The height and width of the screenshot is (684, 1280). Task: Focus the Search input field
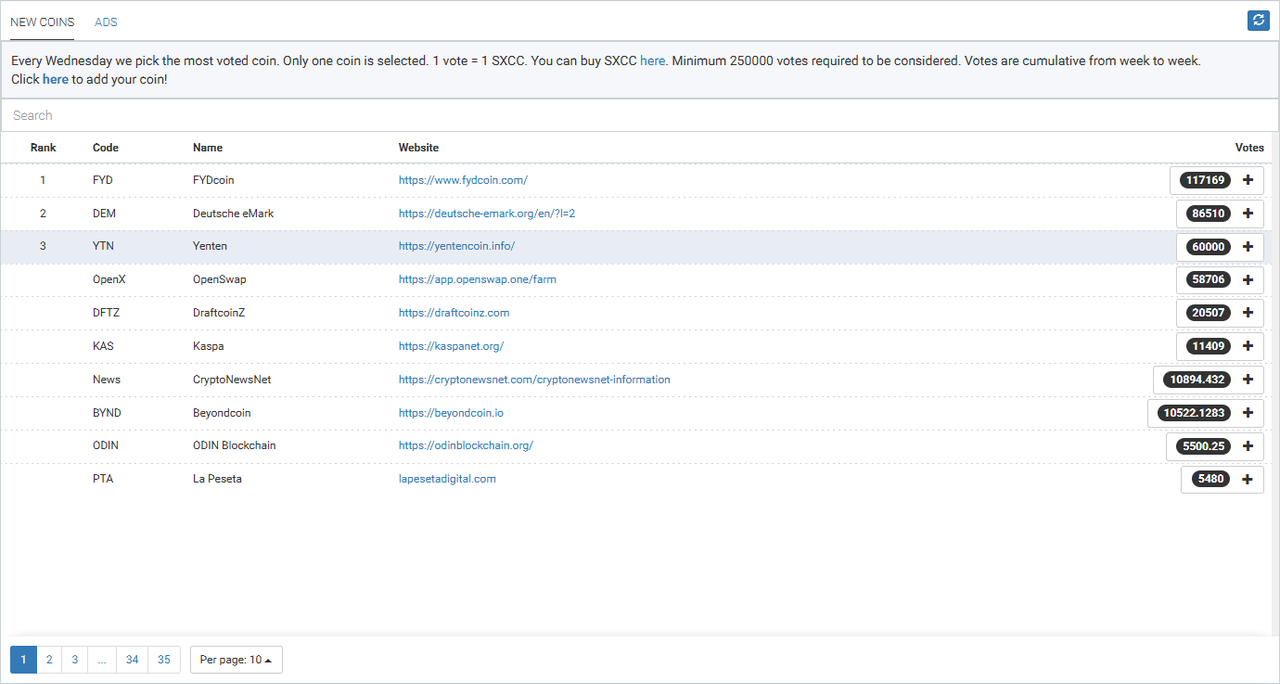[x=640, y=115]
